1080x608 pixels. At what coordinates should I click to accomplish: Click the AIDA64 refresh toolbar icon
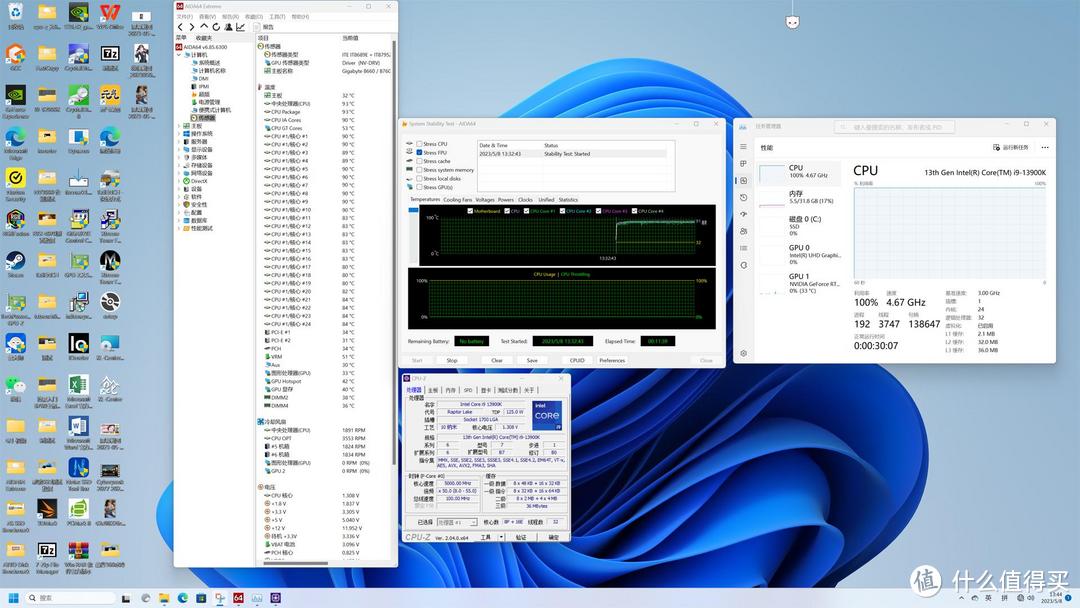[x=216, y=27]
